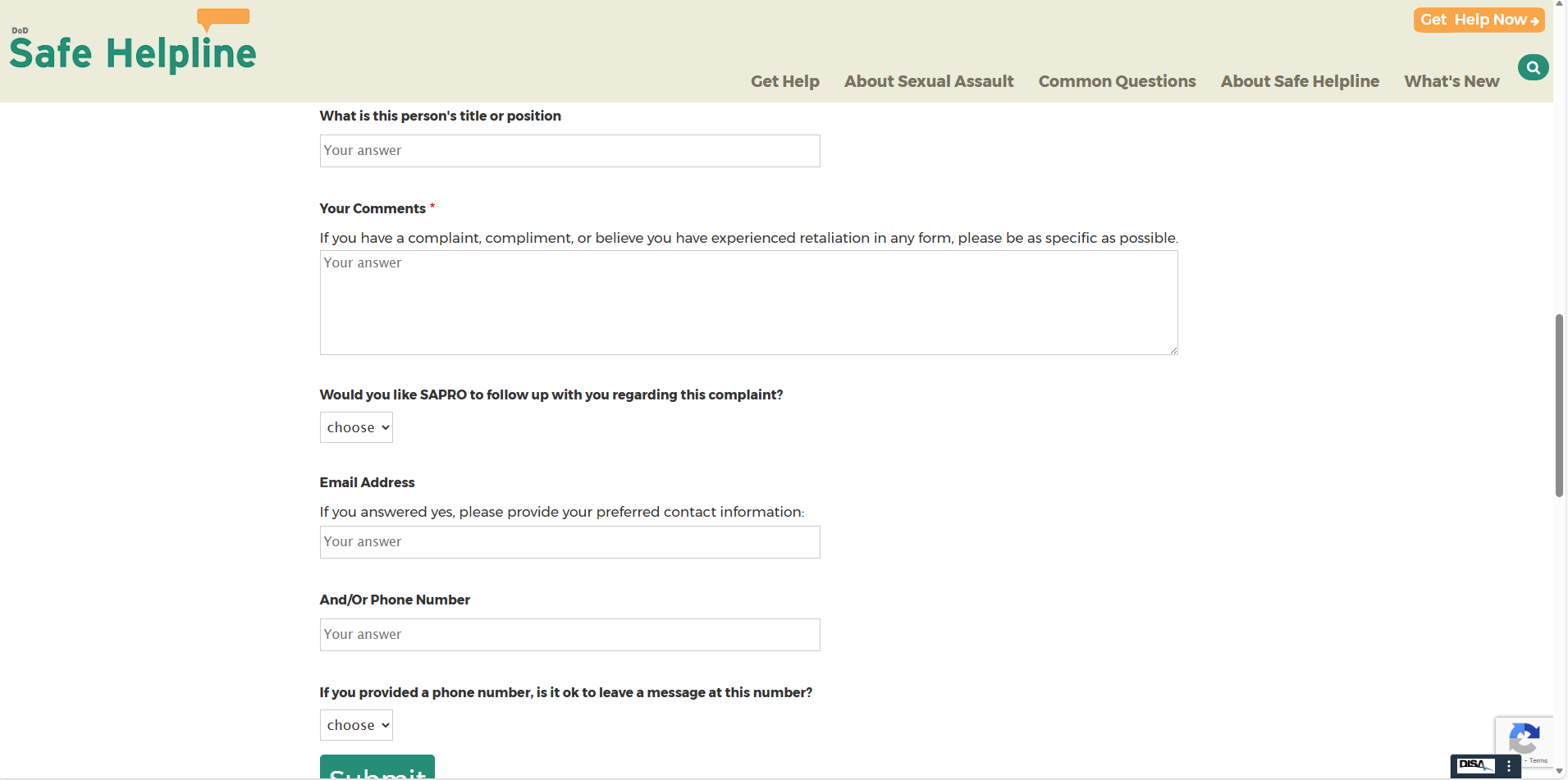Click the reCAPTCHA badge icon
Image resolution: width=1568 pixels, height=780 pixels.
click(x=1524, y=738)
